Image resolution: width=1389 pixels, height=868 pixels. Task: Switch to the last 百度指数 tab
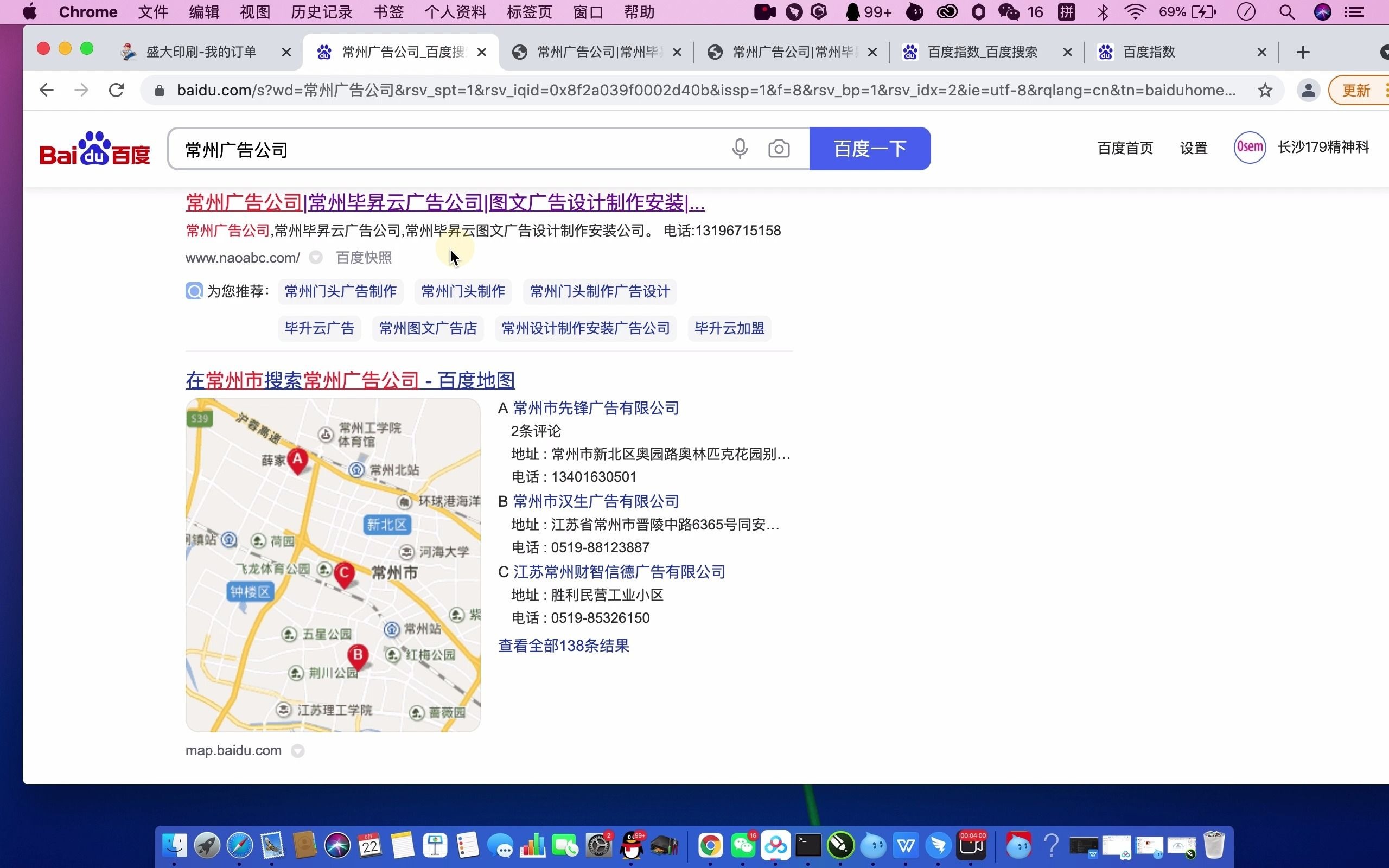tap(1182, 52)
